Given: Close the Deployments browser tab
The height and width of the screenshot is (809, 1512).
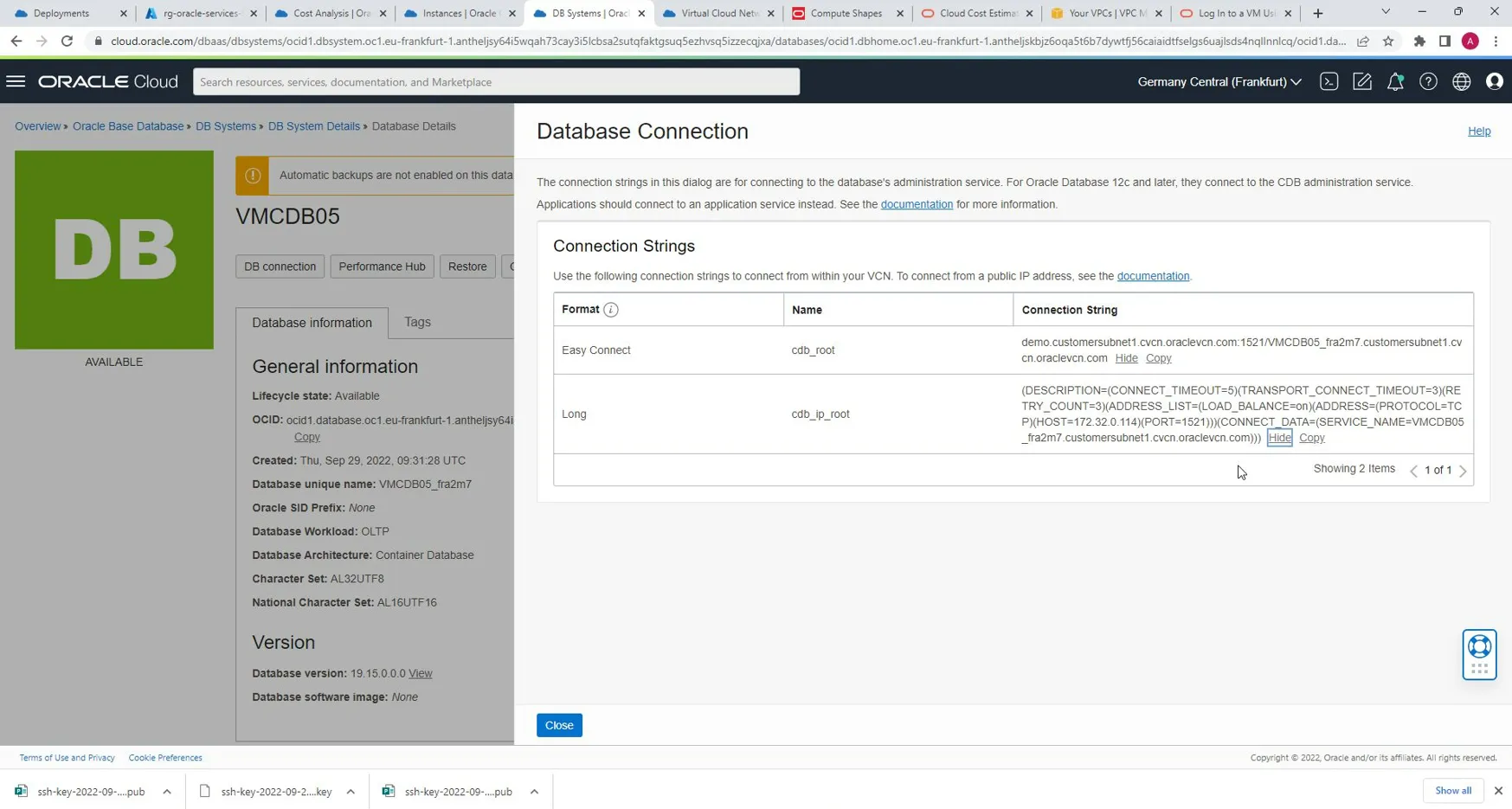Looking at the screenshot, I should pos(123,13).
